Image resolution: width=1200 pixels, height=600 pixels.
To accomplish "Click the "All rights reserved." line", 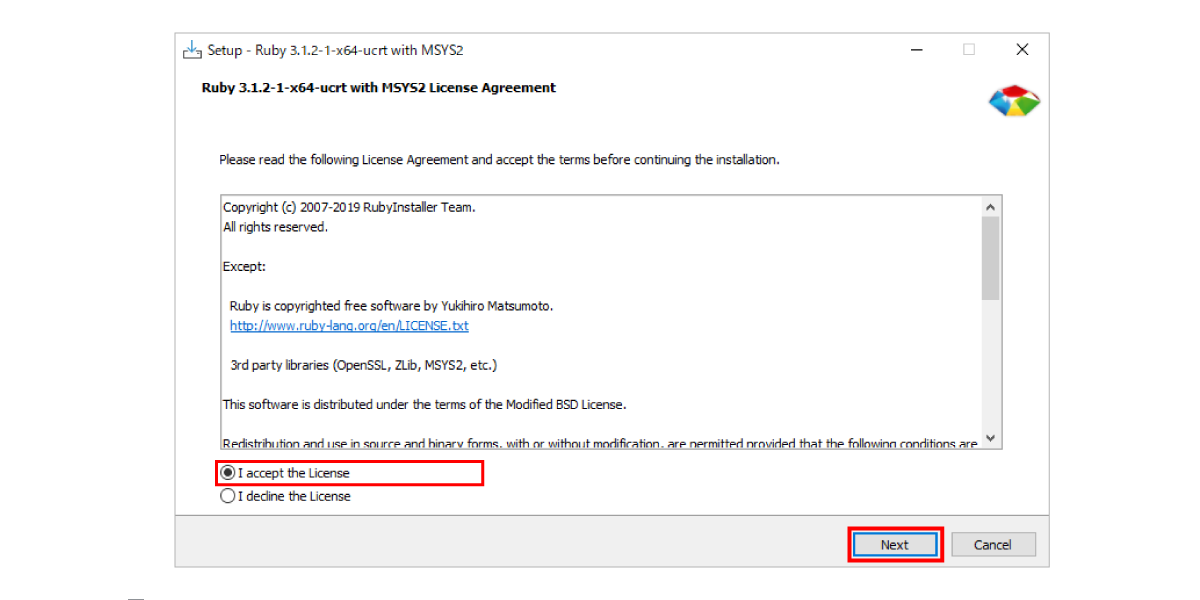I will tap(275, 227).
